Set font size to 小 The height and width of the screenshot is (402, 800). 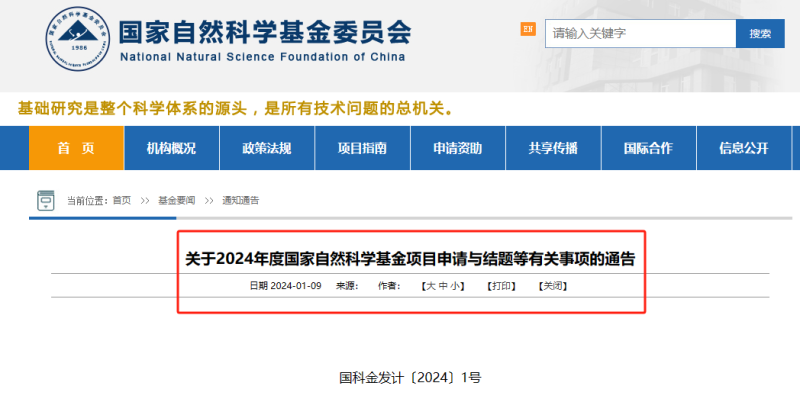[x=455, y=286]
